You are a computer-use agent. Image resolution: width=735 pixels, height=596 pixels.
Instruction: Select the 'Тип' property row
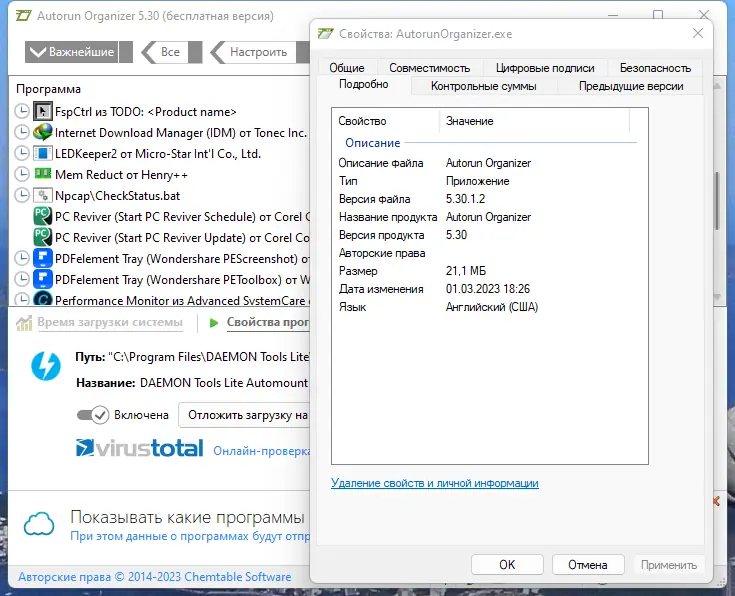(x=488, y=181)
